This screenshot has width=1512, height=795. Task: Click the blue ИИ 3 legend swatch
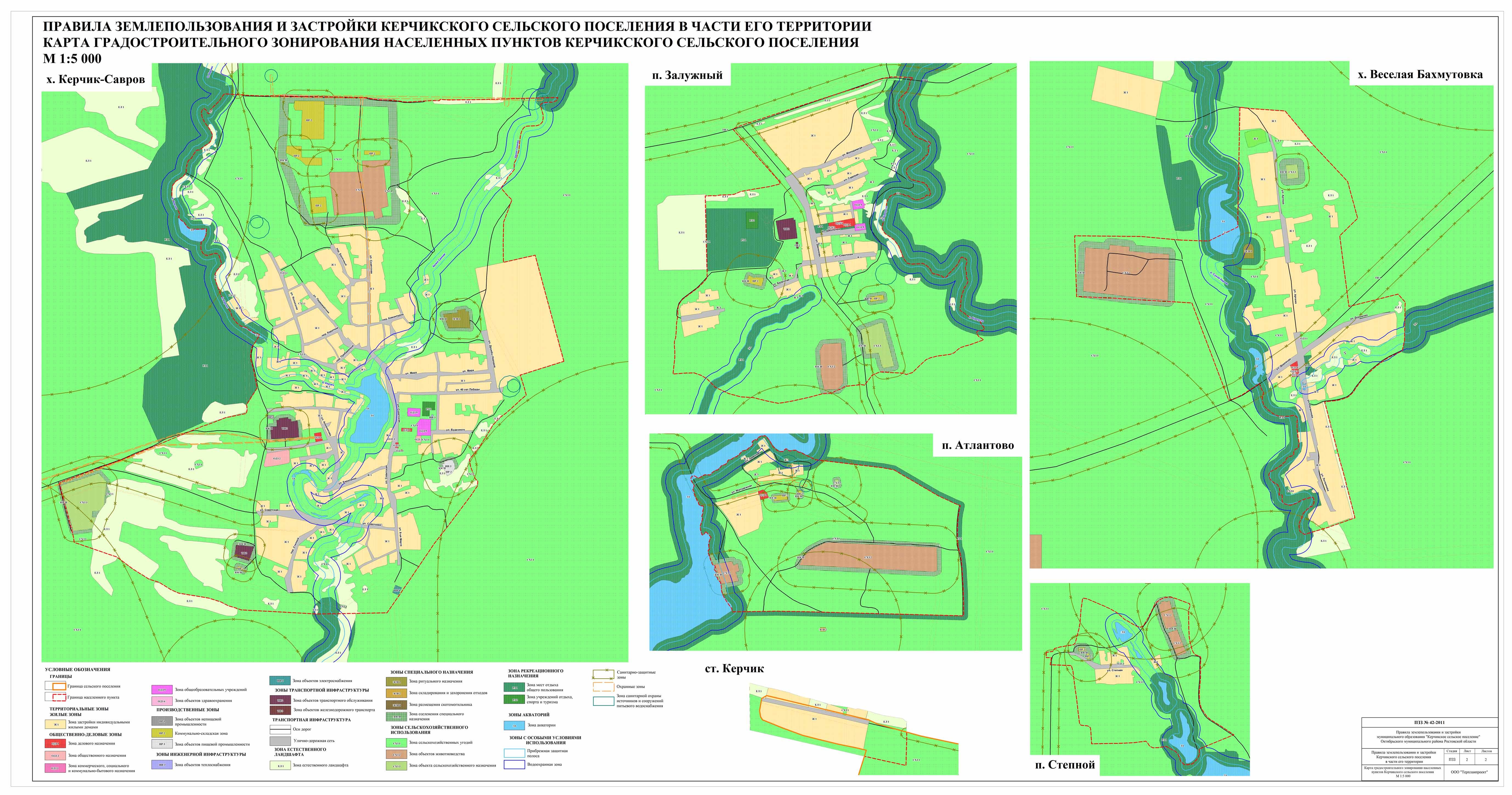(162, 765)
